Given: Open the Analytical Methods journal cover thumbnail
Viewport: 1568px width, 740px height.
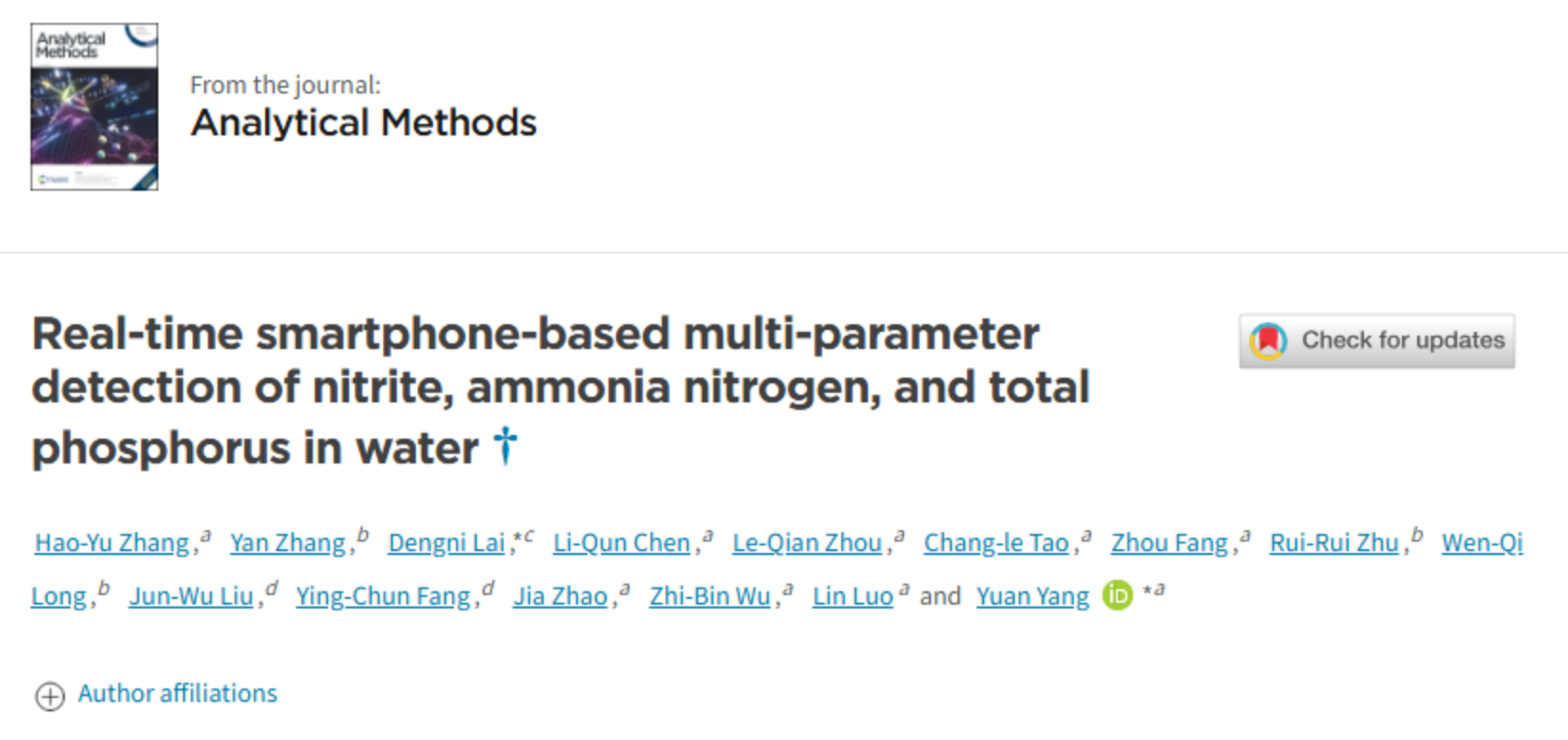Looking at the screenshot, I should [x=94, y=107].
